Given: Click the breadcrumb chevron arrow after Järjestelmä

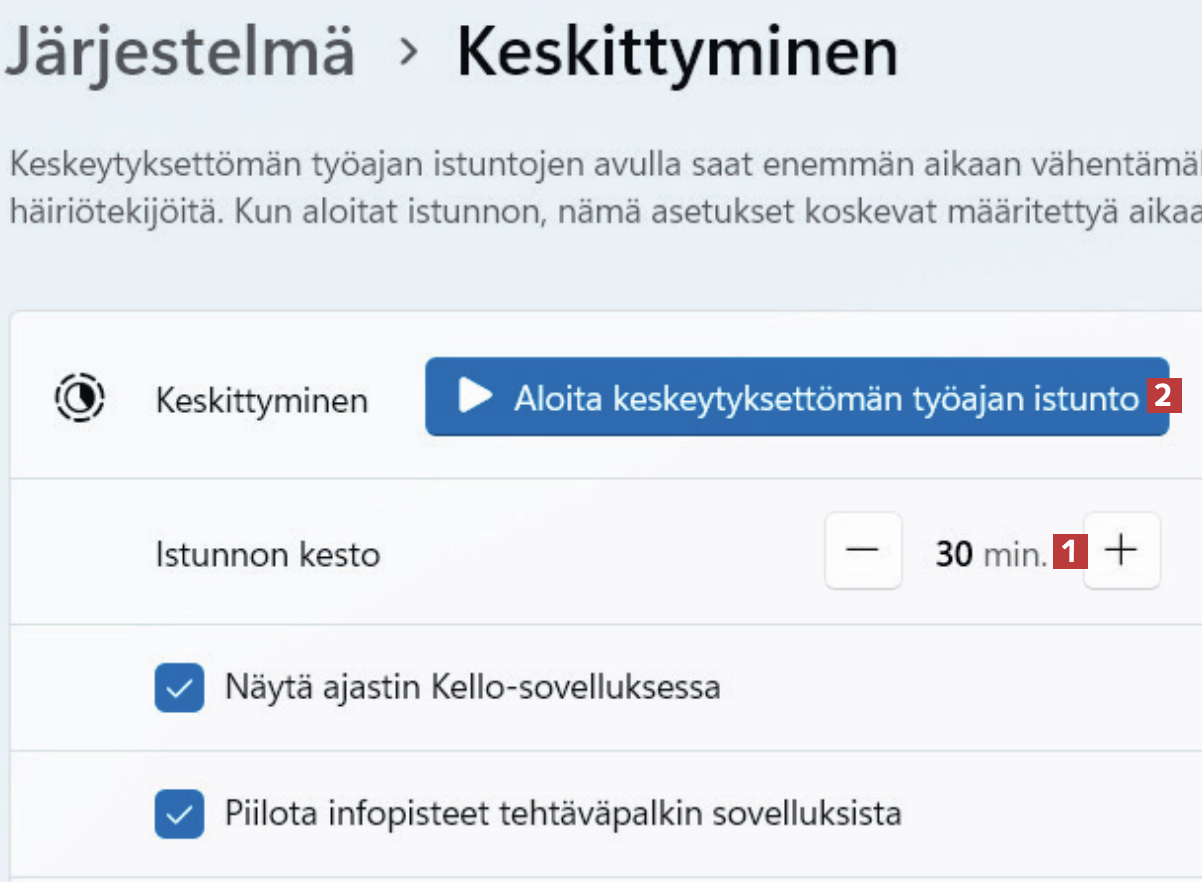Looking at the screenshot, I should 406,53.
